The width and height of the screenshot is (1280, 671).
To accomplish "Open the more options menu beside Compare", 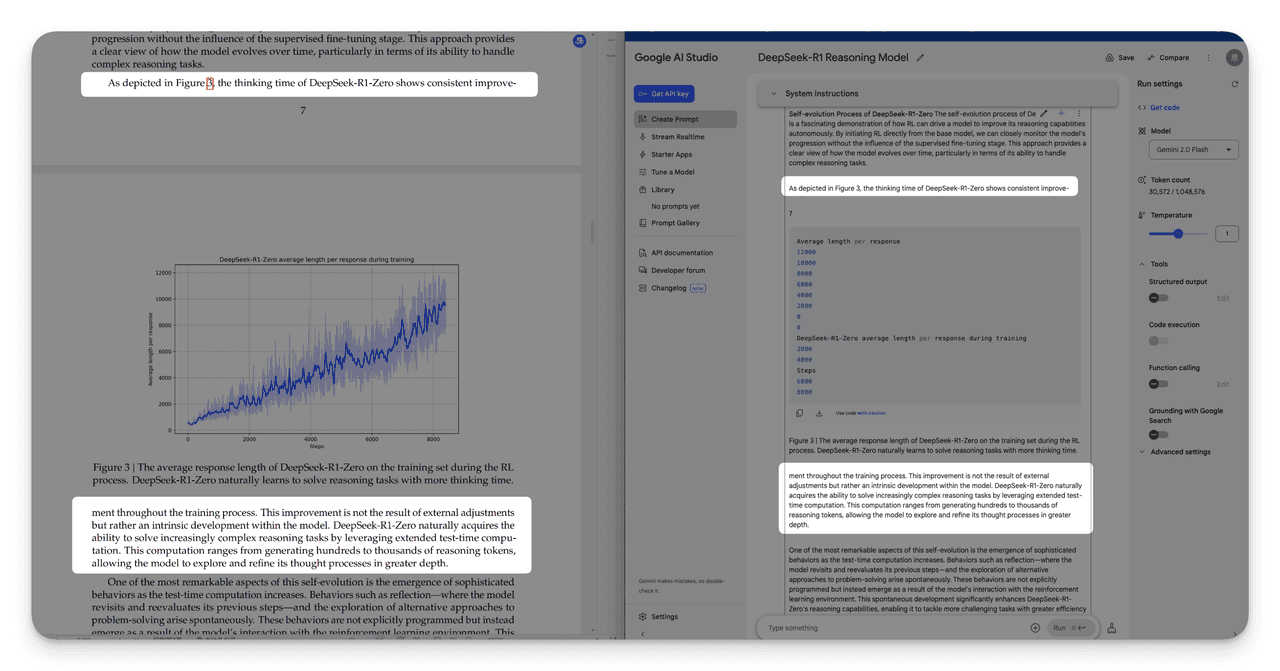I will pos(1208,58).
